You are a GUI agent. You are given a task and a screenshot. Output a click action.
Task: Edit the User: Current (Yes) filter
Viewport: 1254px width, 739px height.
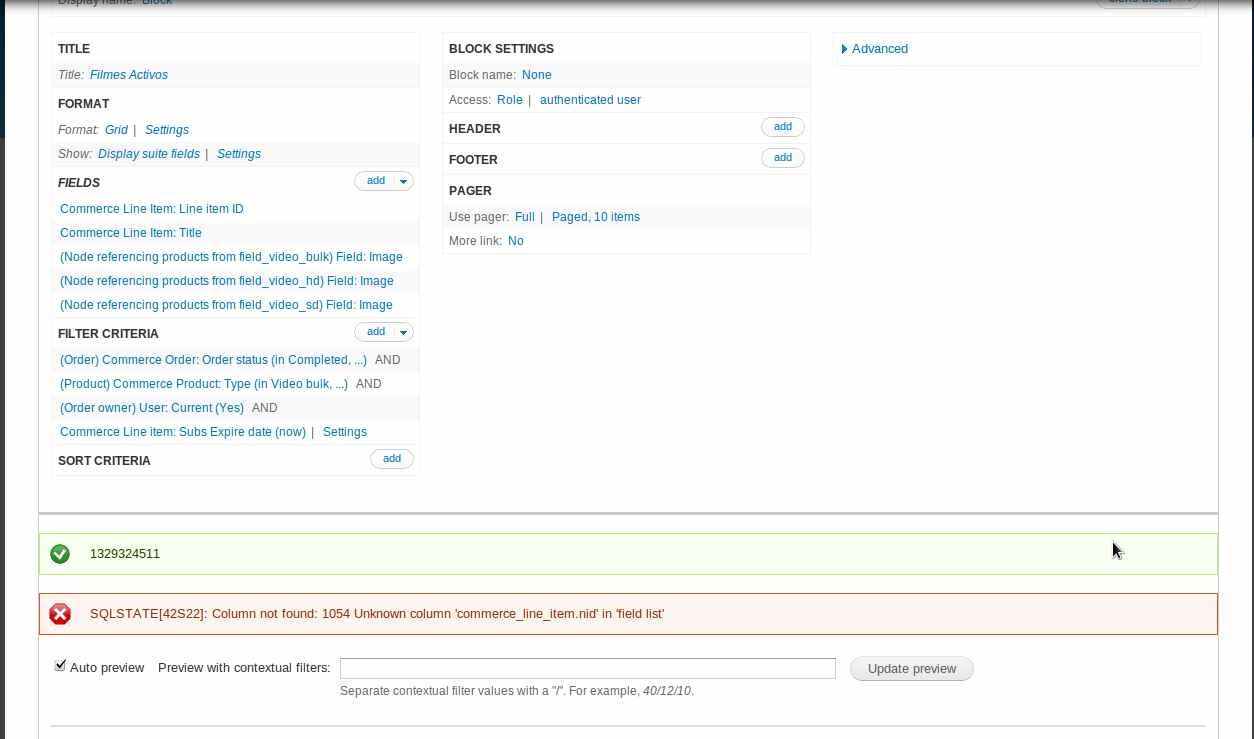click(x=152, y=408)
